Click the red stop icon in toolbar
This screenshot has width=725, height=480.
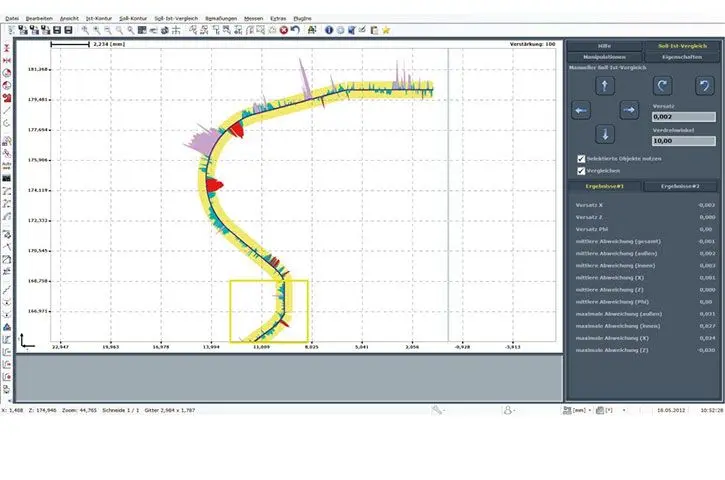pyautogui.click(x=283, y=30)
